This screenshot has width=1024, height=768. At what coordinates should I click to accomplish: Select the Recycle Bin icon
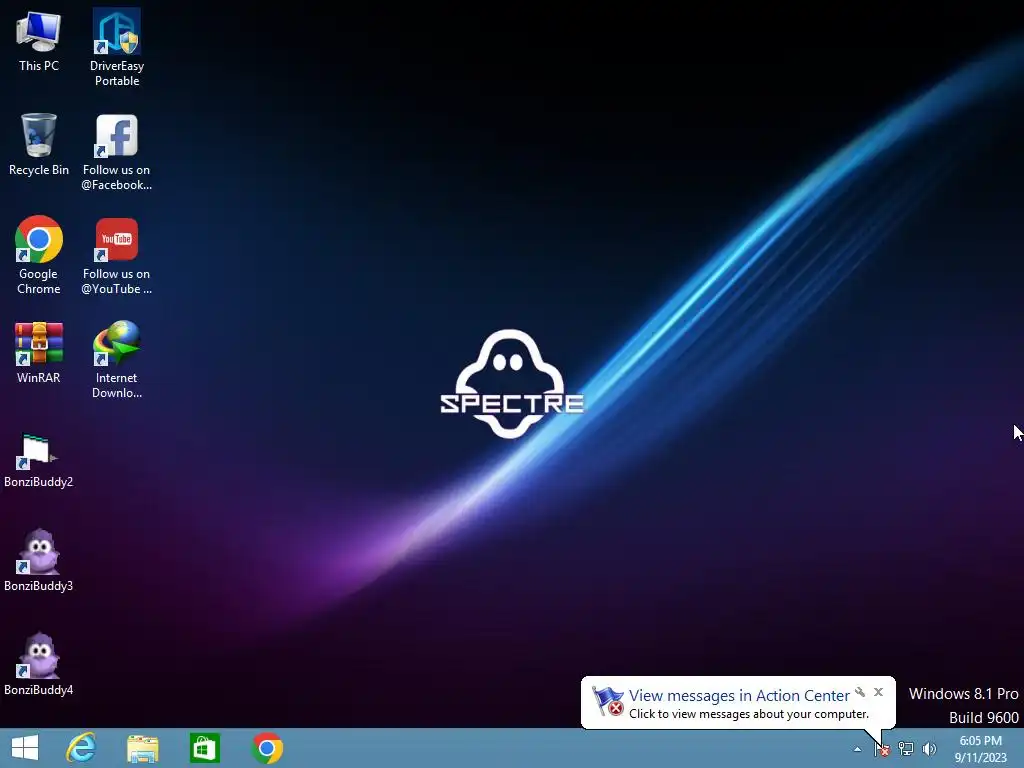coord(39,144)
